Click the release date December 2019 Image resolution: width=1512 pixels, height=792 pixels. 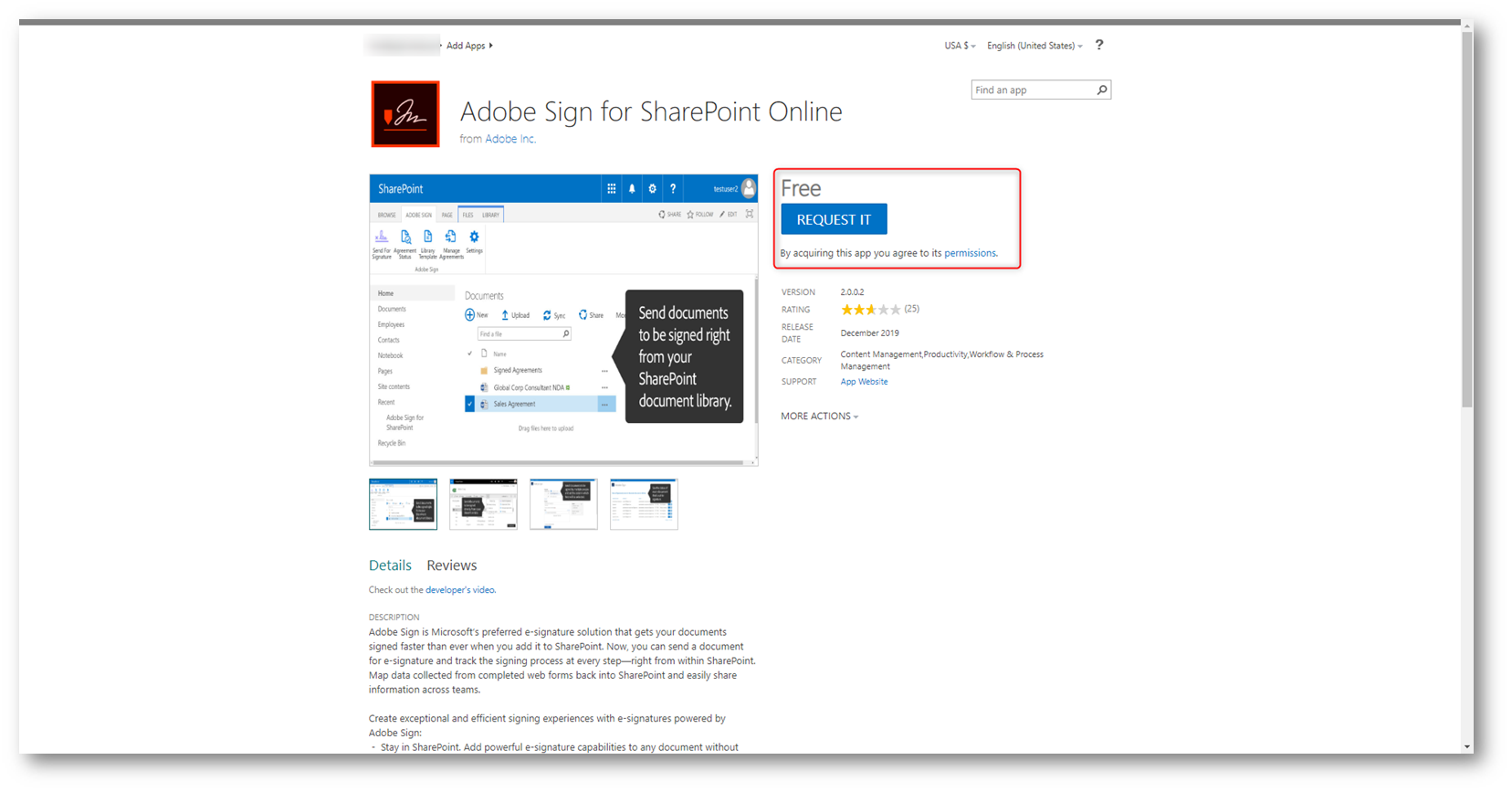click(869, 333)
